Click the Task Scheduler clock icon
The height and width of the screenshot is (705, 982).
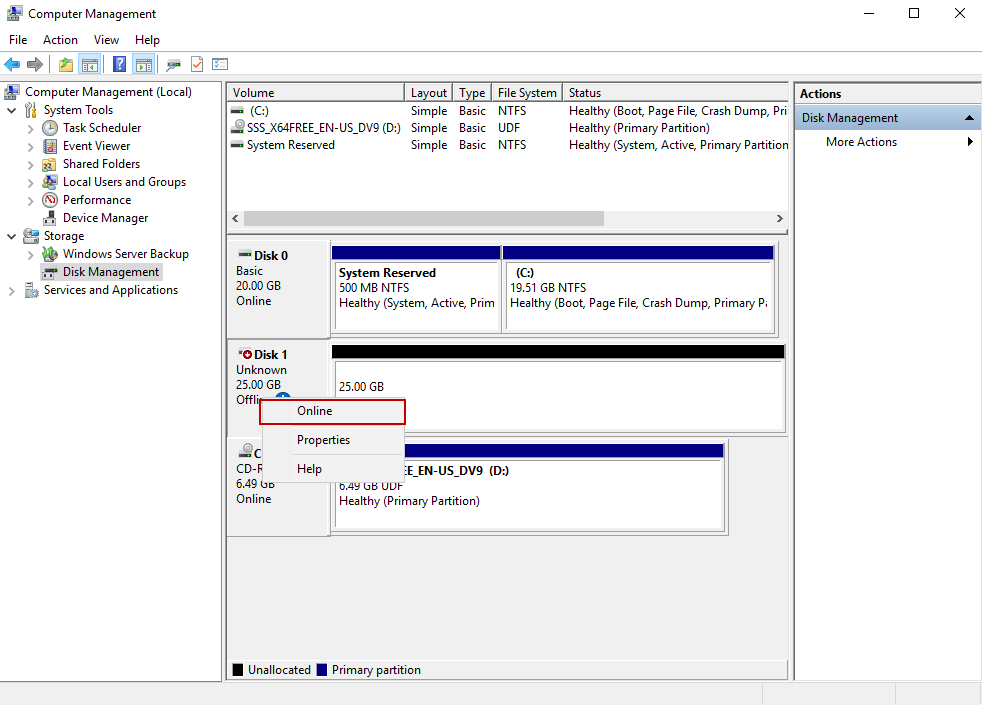pos(50,128)
